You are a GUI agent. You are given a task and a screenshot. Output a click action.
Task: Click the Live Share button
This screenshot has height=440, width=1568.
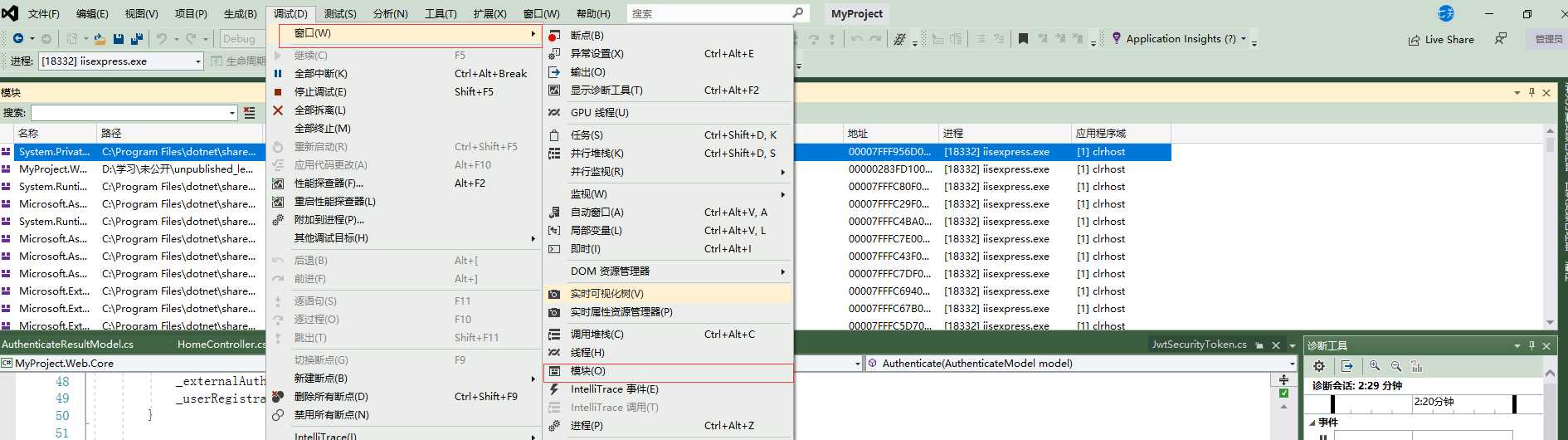(1441, 39)
